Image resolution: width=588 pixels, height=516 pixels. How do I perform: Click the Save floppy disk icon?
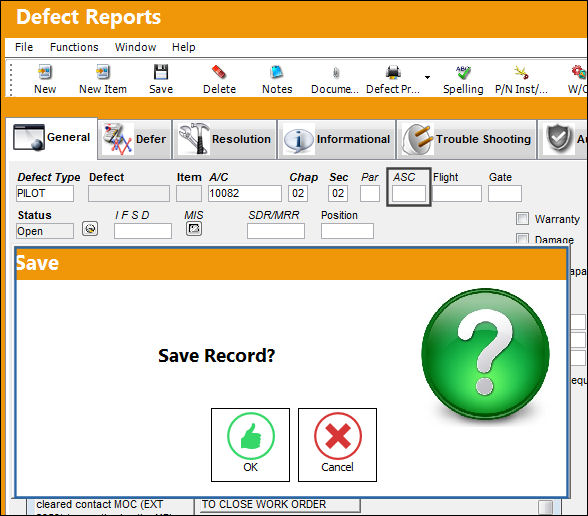tap(161, 72)
